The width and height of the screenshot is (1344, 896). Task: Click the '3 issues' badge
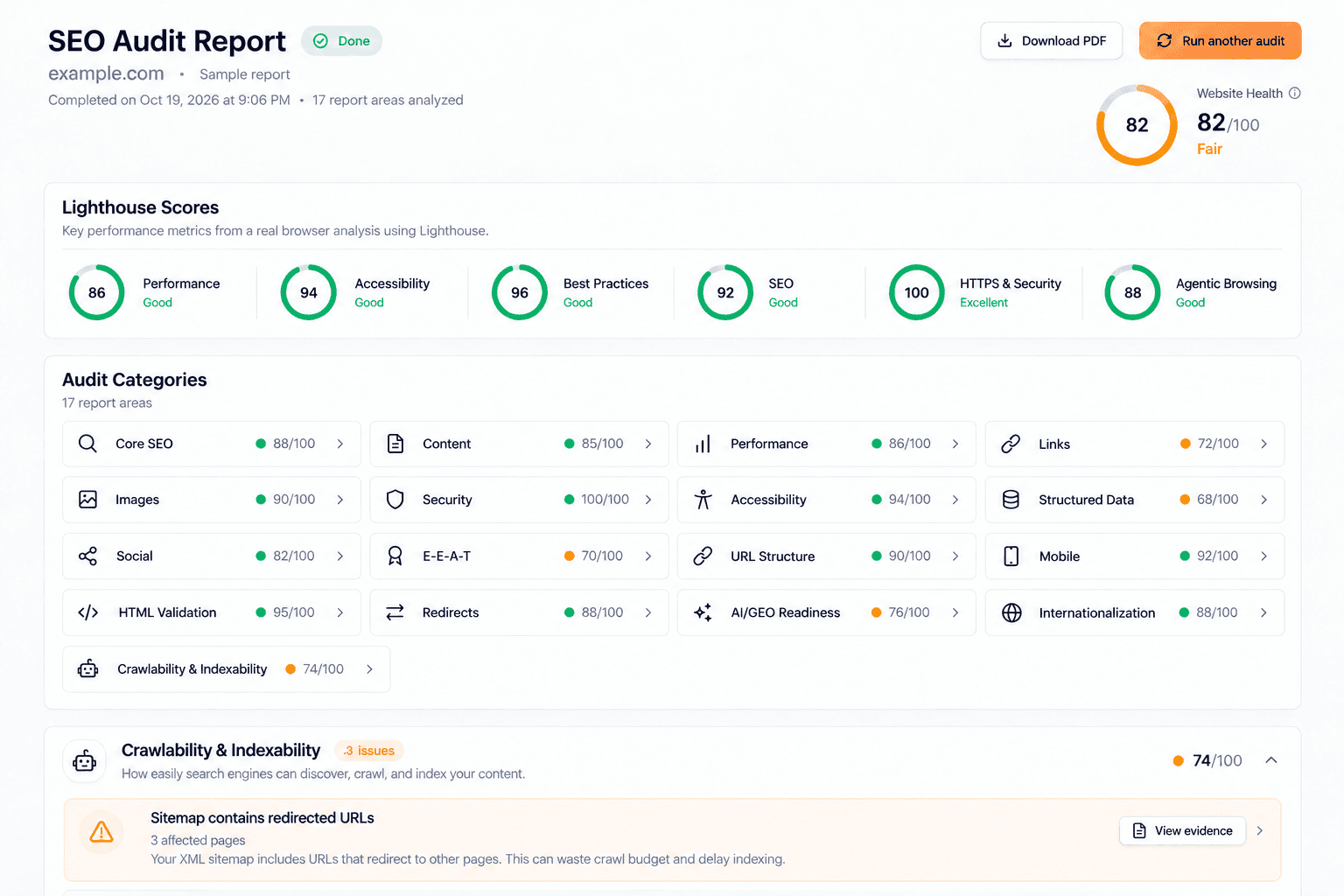point(368,751)
